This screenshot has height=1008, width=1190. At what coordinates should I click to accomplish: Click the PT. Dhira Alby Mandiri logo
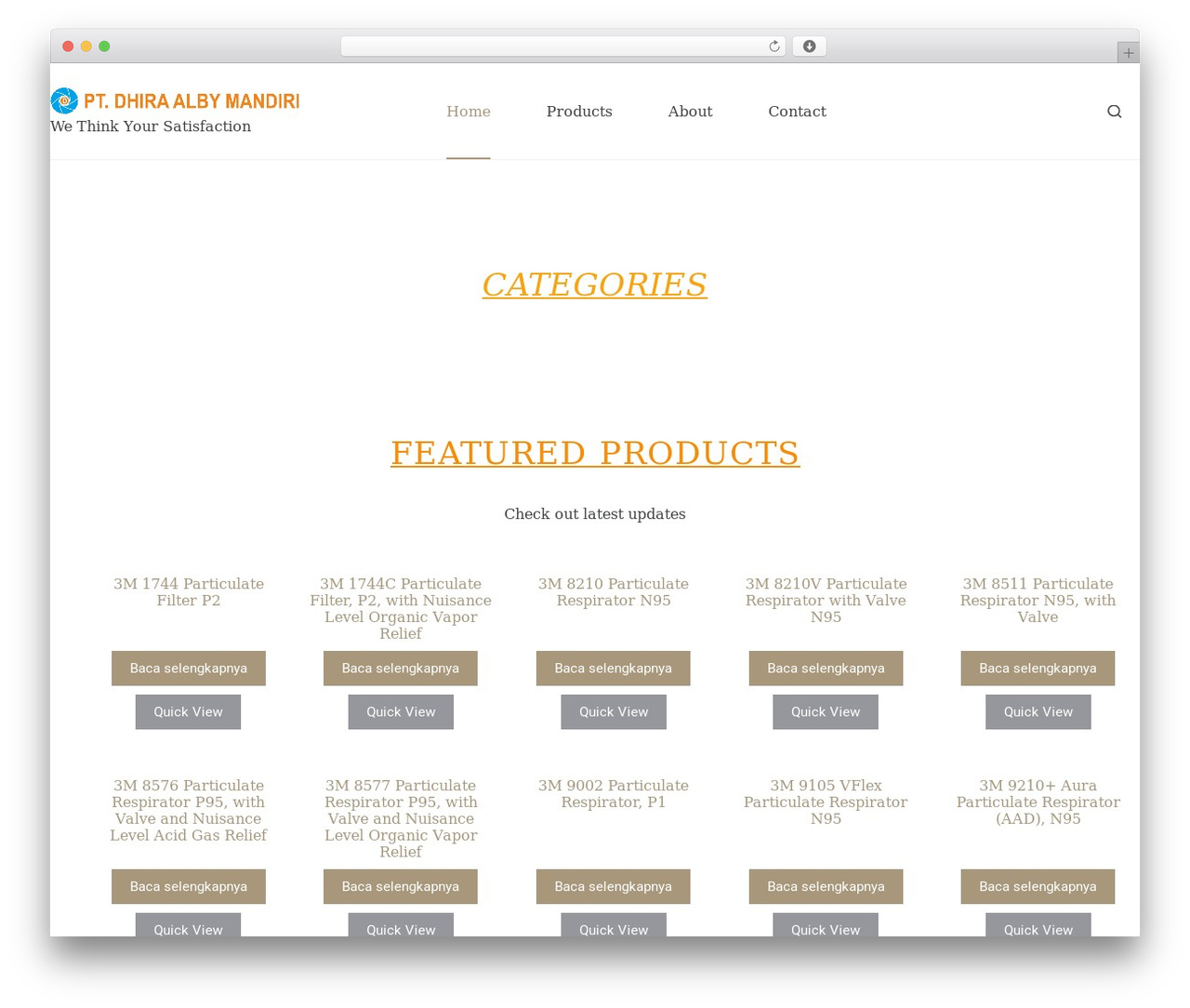coord(175,100)
